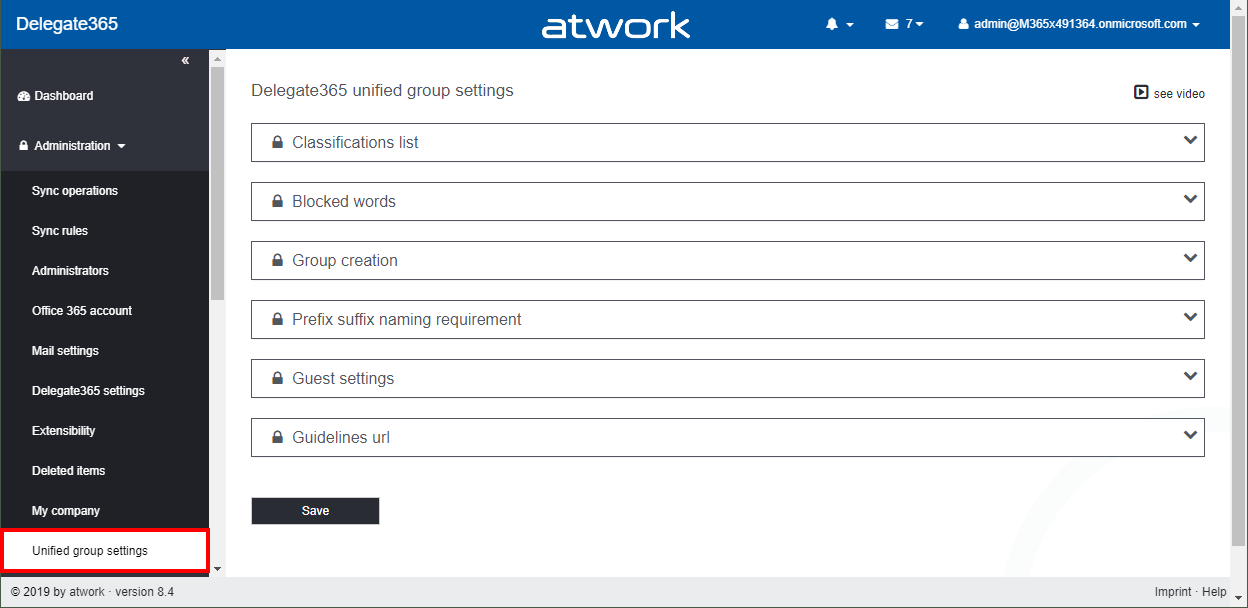Open the notifications bell menu
The height and width of the screenshot is (608, 1248).
coord(832,24)
